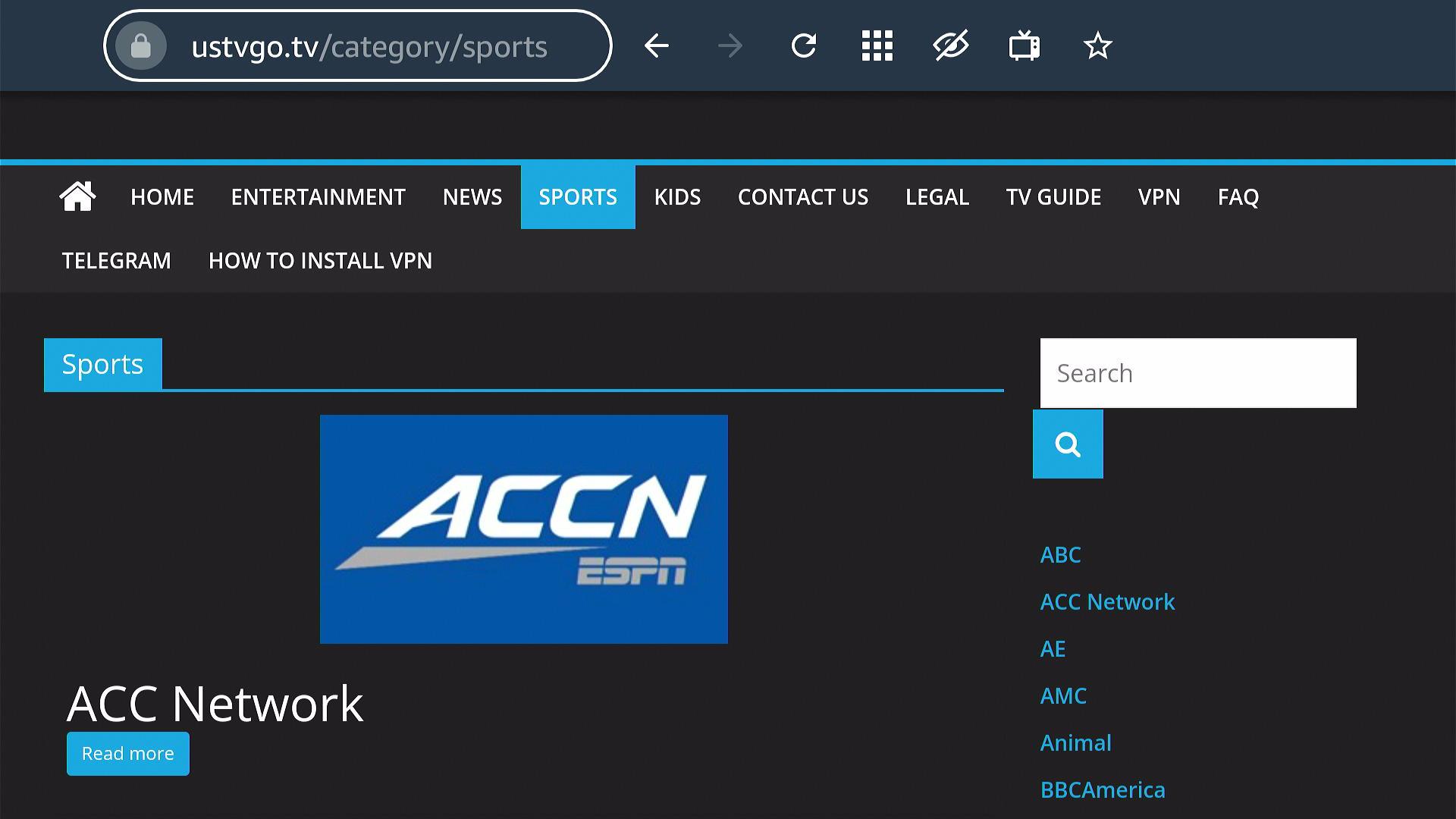Go to CONTACT US page
This screenshot has height=819, width=1456.
click(x=803, y=197)
